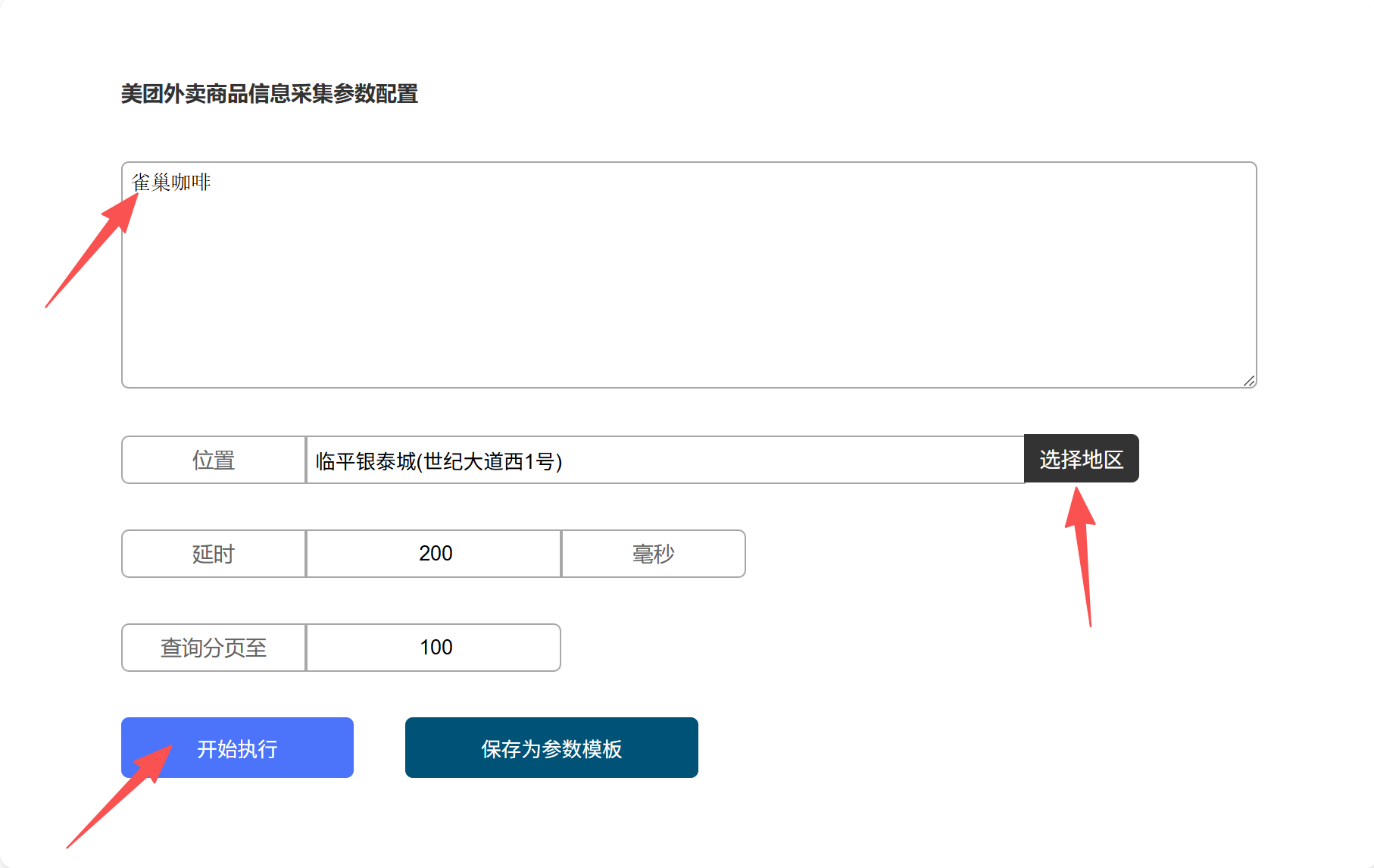
Task: Click the 查询分页至 label
Action: click(214, 648)
